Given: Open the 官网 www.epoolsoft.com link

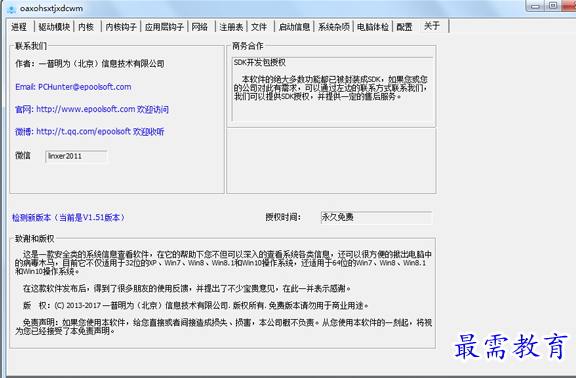Looking at the screenshot, I should tap(92, 109).
